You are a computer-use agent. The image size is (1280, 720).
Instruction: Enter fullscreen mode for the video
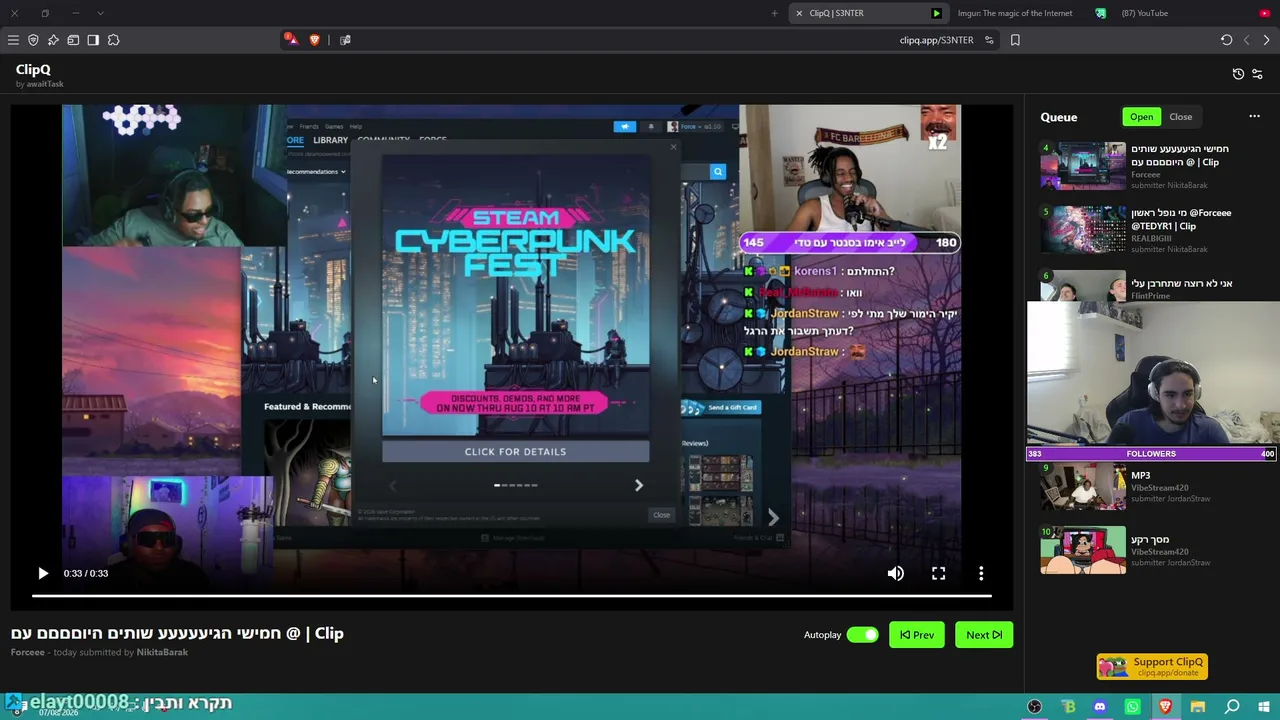click(938, 573)
